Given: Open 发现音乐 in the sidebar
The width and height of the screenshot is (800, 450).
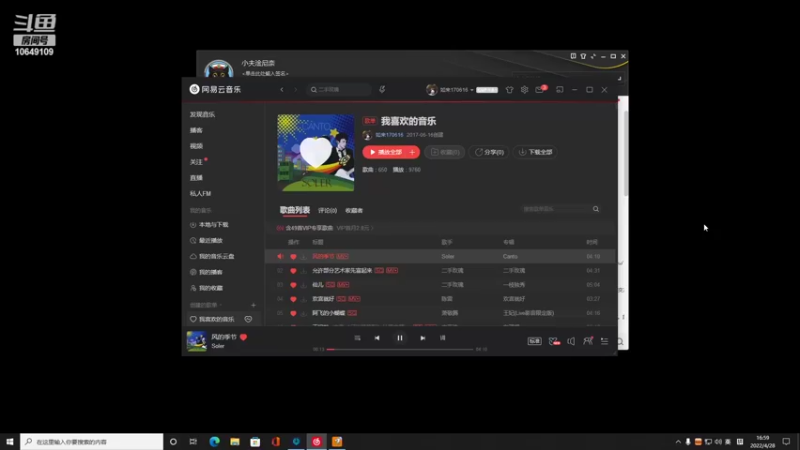Looking at the screenshot, I should coord(203,114).
